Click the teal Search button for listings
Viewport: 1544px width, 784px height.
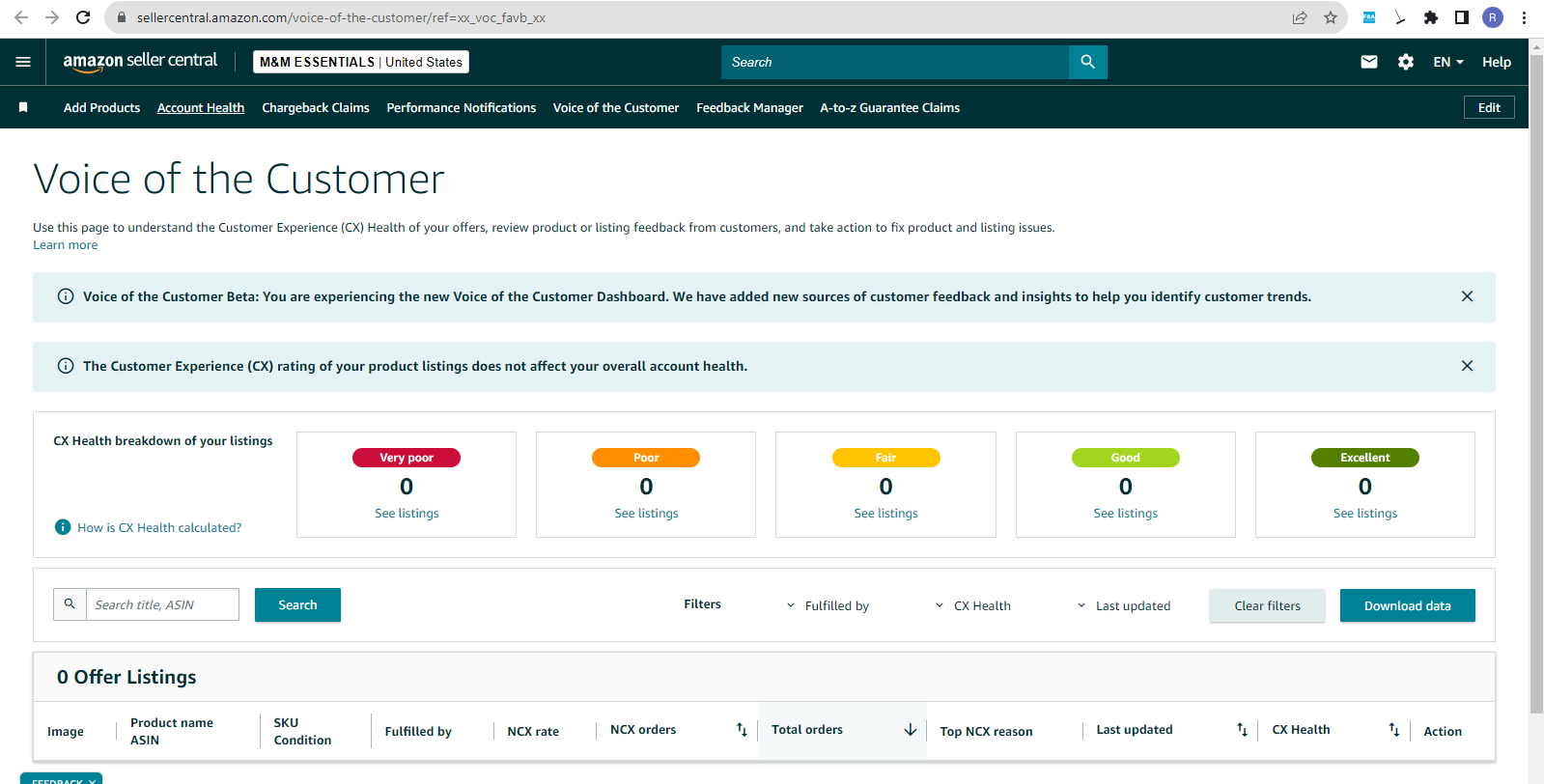(297, 604)
